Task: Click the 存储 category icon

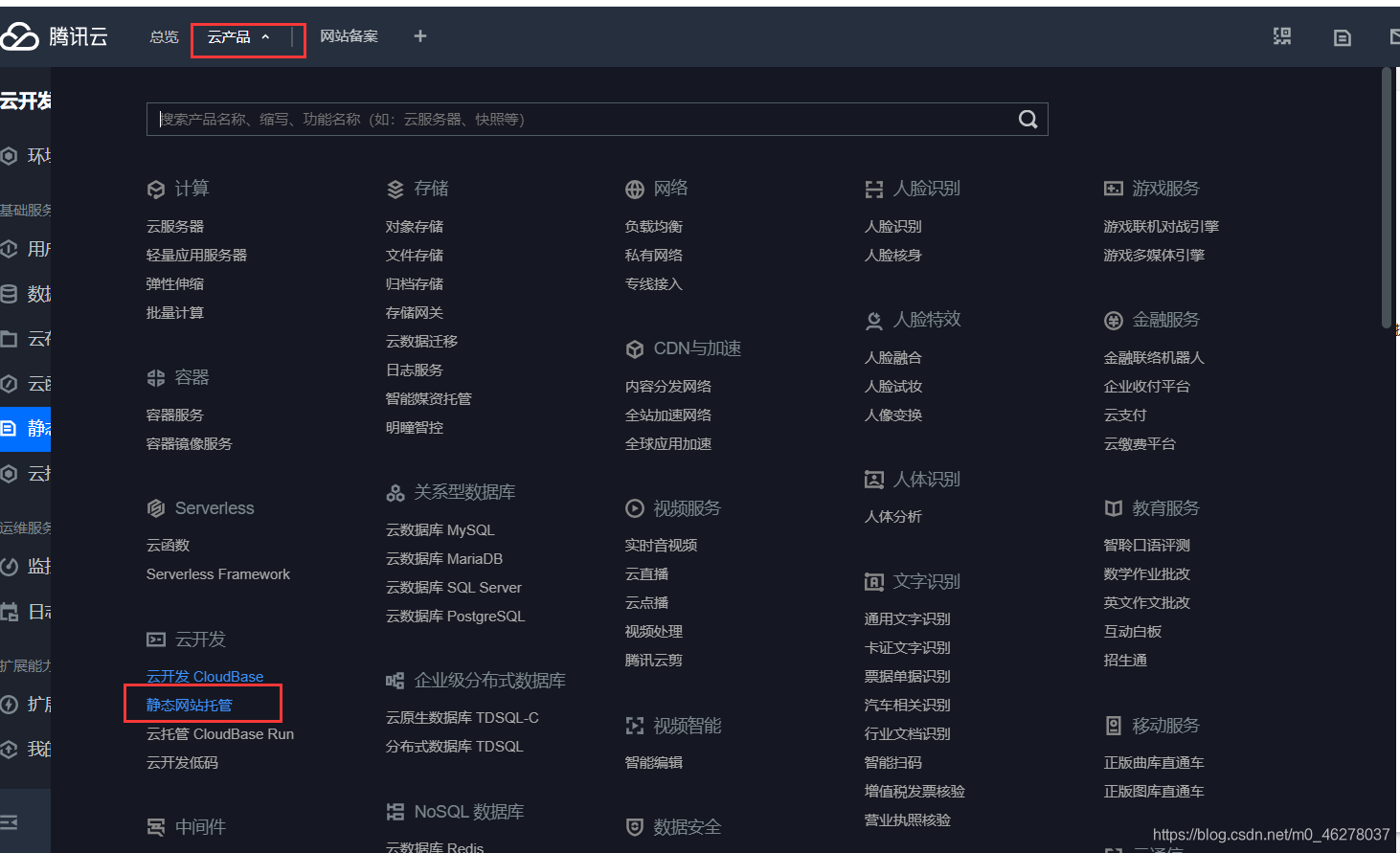Action: click(395, 190)
